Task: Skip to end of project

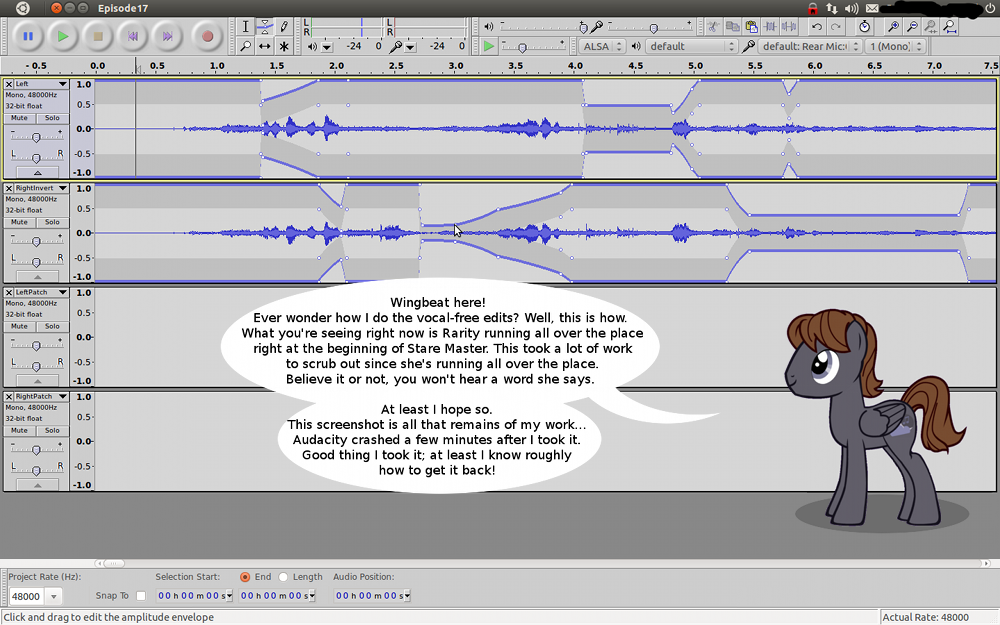Action: click(x=168, y=36)
